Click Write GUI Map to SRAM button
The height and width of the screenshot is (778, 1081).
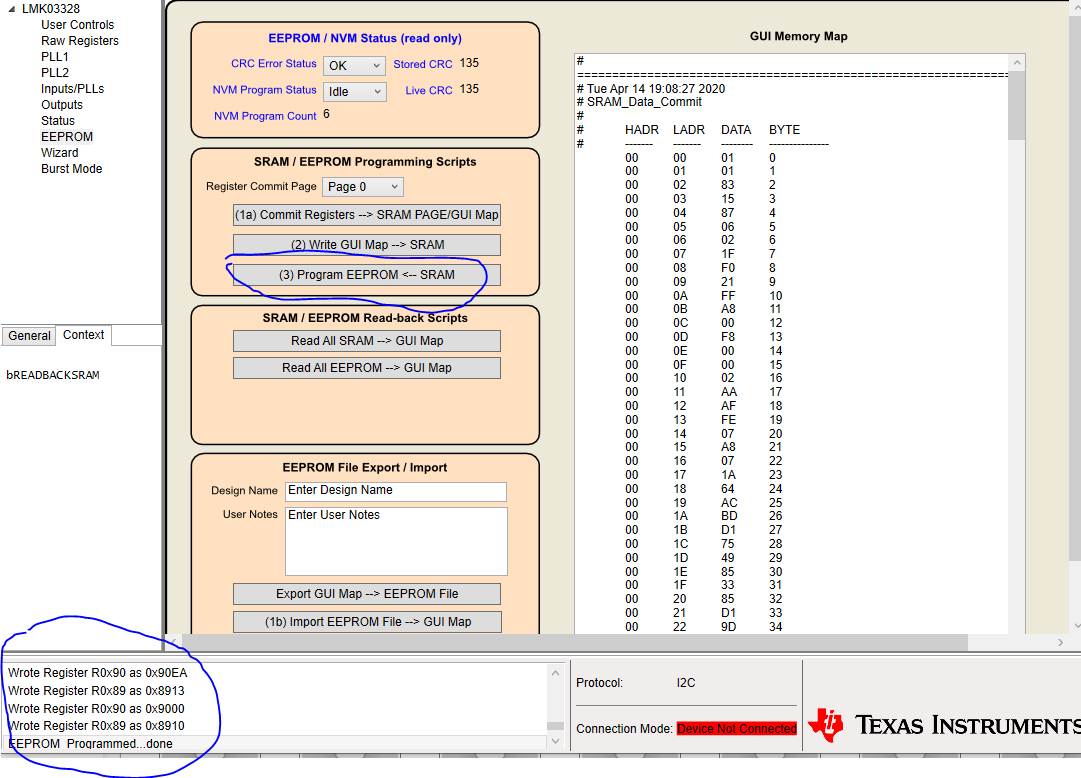click(367, 245)
